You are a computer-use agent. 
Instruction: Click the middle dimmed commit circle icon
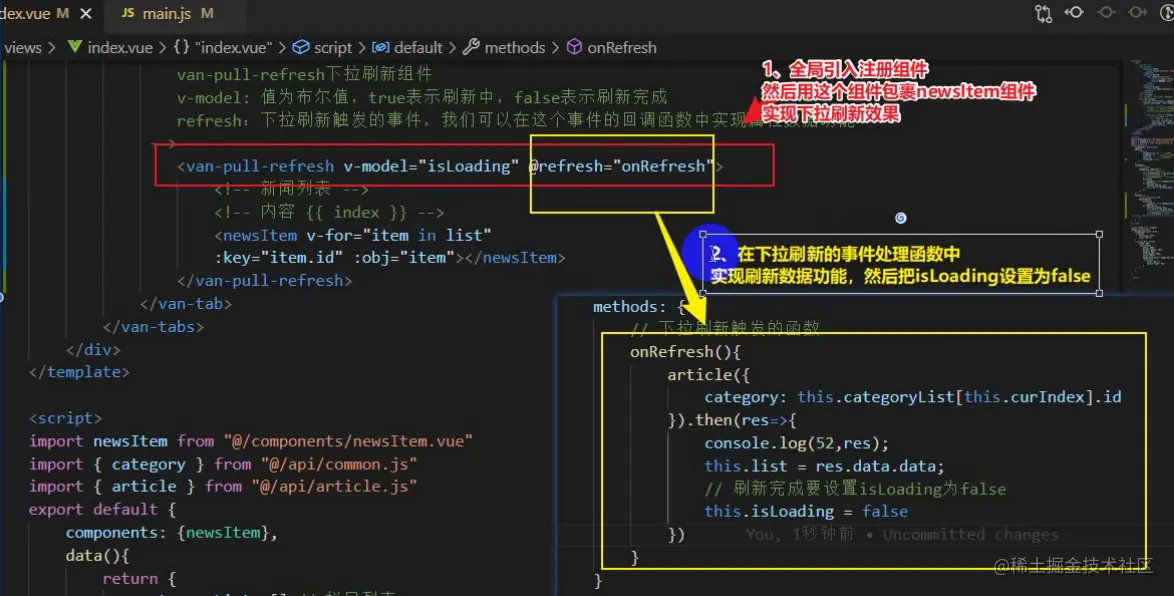click(x=1106, y=12)
